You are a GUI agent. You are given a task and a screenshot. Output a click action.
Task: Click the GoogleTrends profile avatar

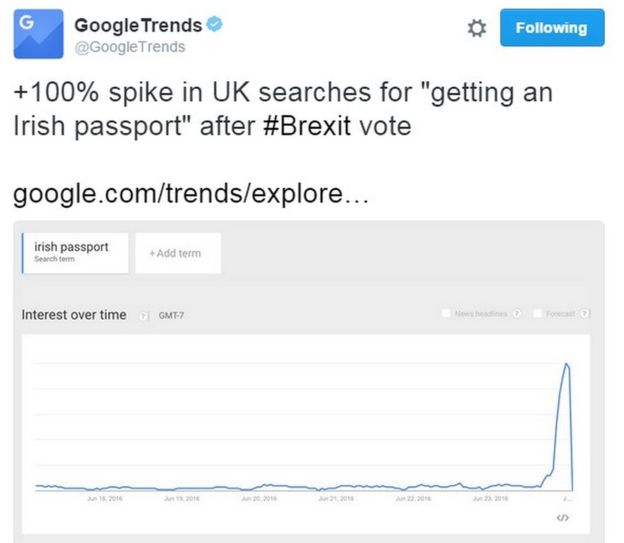click(x=39, y=34)
